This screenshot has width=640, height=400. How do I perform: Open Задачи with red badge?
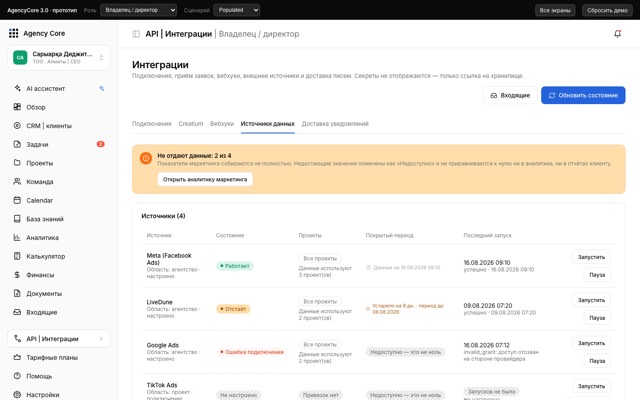pos(59,144)
